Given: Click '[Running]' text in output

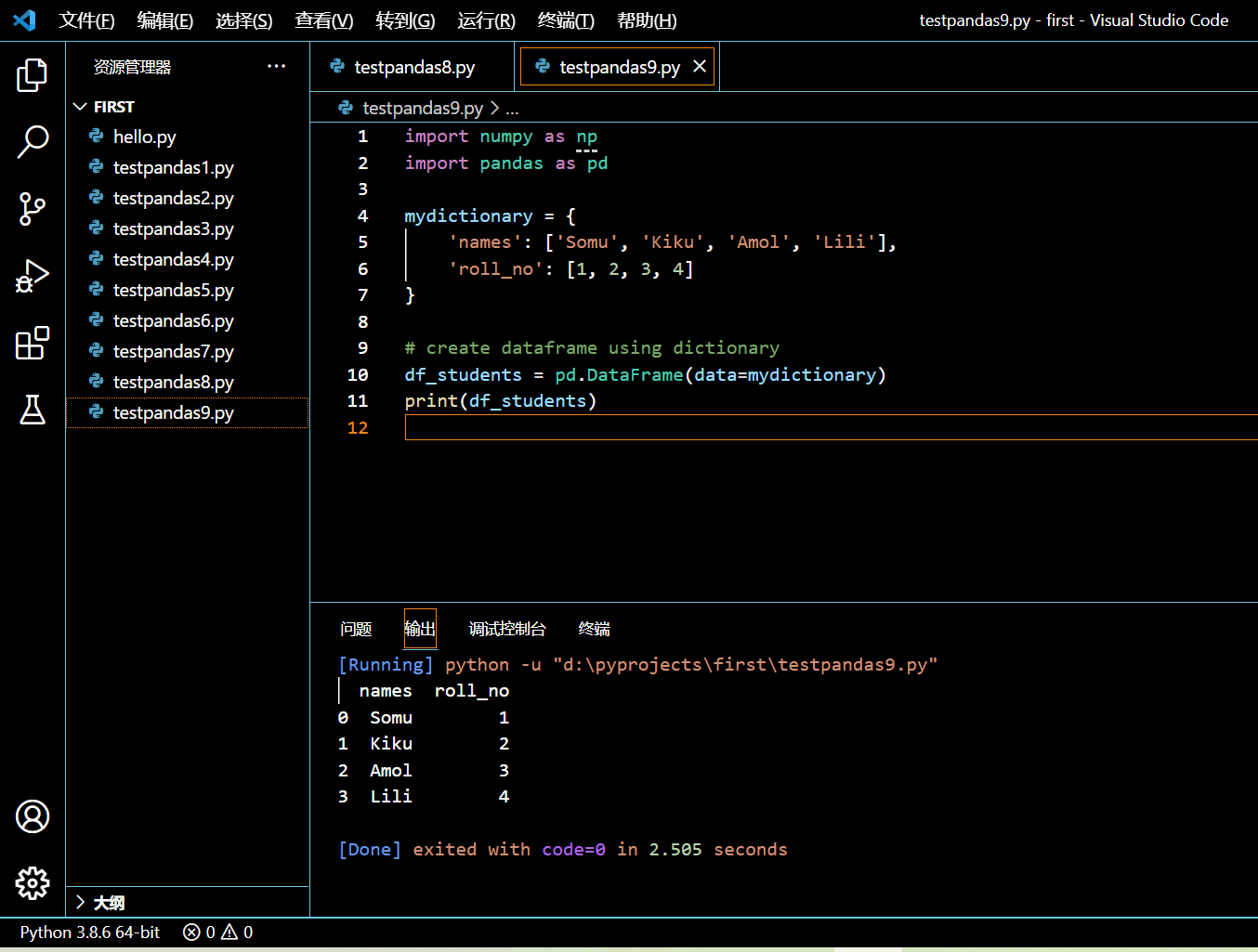Looking at the screenshot, I should 386,664.
